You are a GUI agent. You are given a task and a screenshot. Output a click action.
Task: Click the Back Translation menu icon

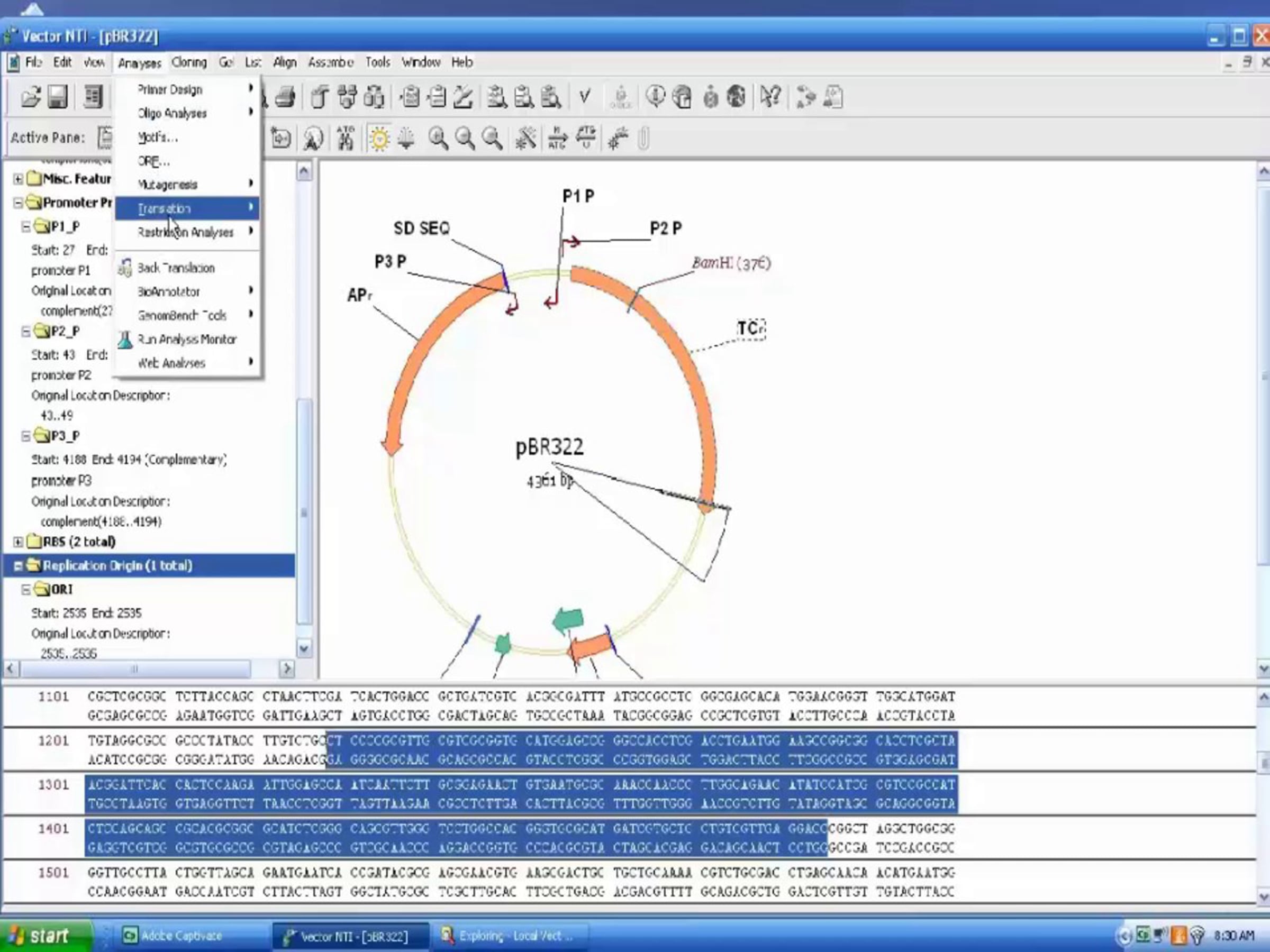click(x=125, y=268)
